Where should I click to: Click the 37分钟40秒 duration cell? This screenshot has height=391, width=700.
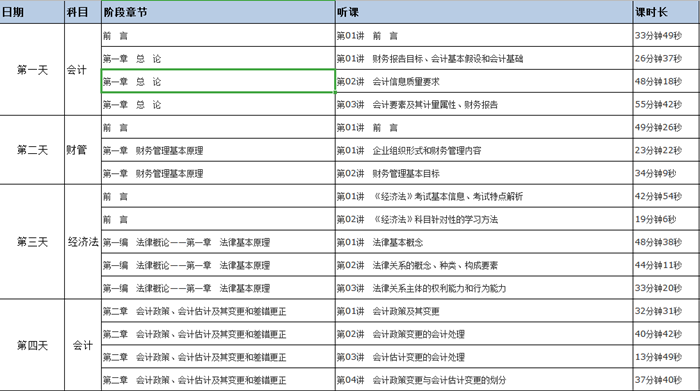coord(667,380)
